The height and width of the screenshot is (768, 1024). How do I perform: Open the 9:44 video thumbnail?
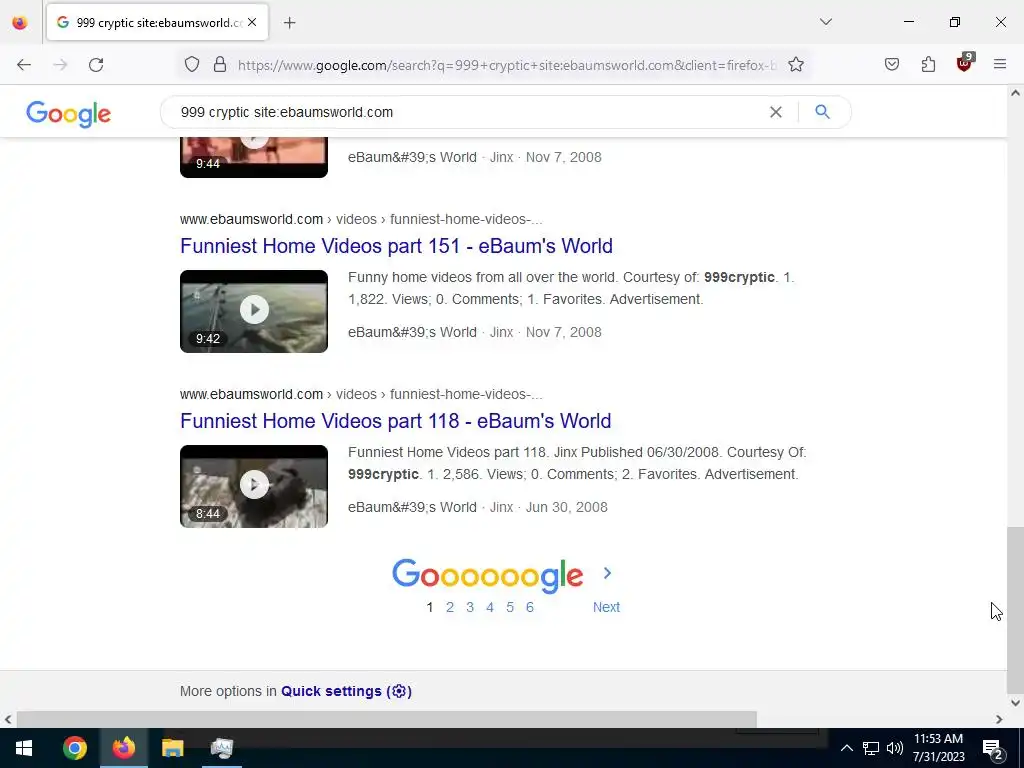(x=254, y=157)
